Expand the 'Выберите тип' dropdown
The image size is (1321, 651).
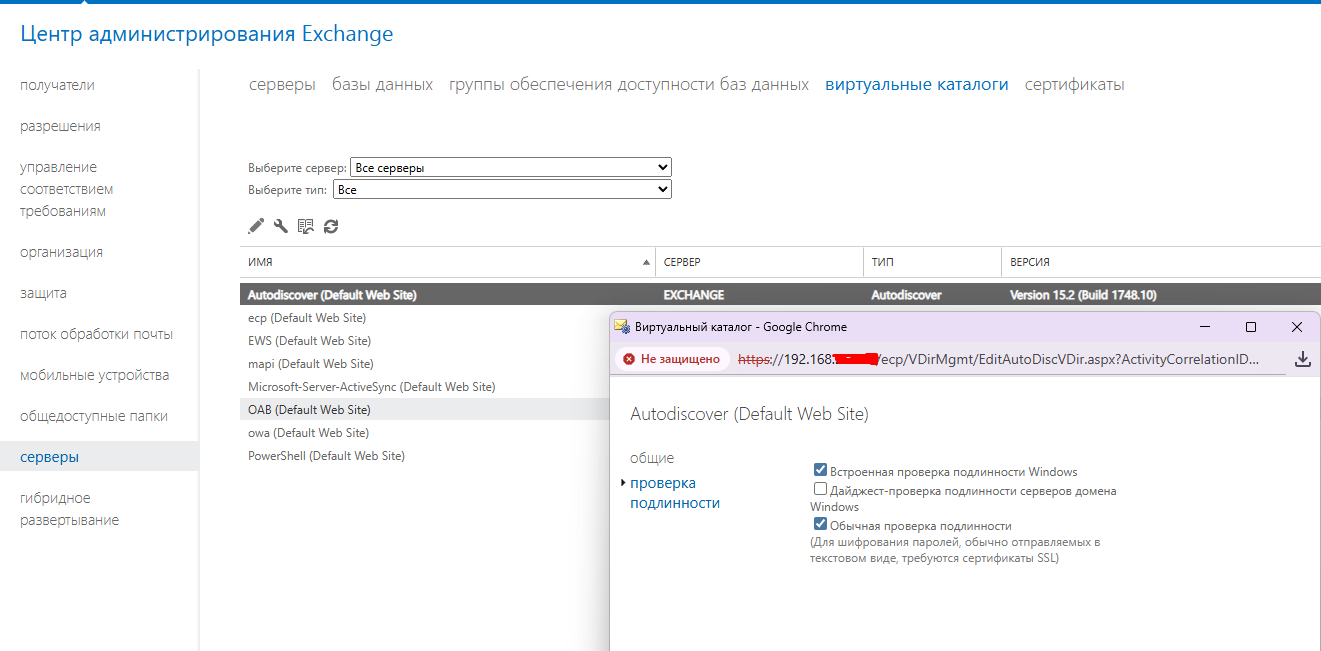click(502, 189)
